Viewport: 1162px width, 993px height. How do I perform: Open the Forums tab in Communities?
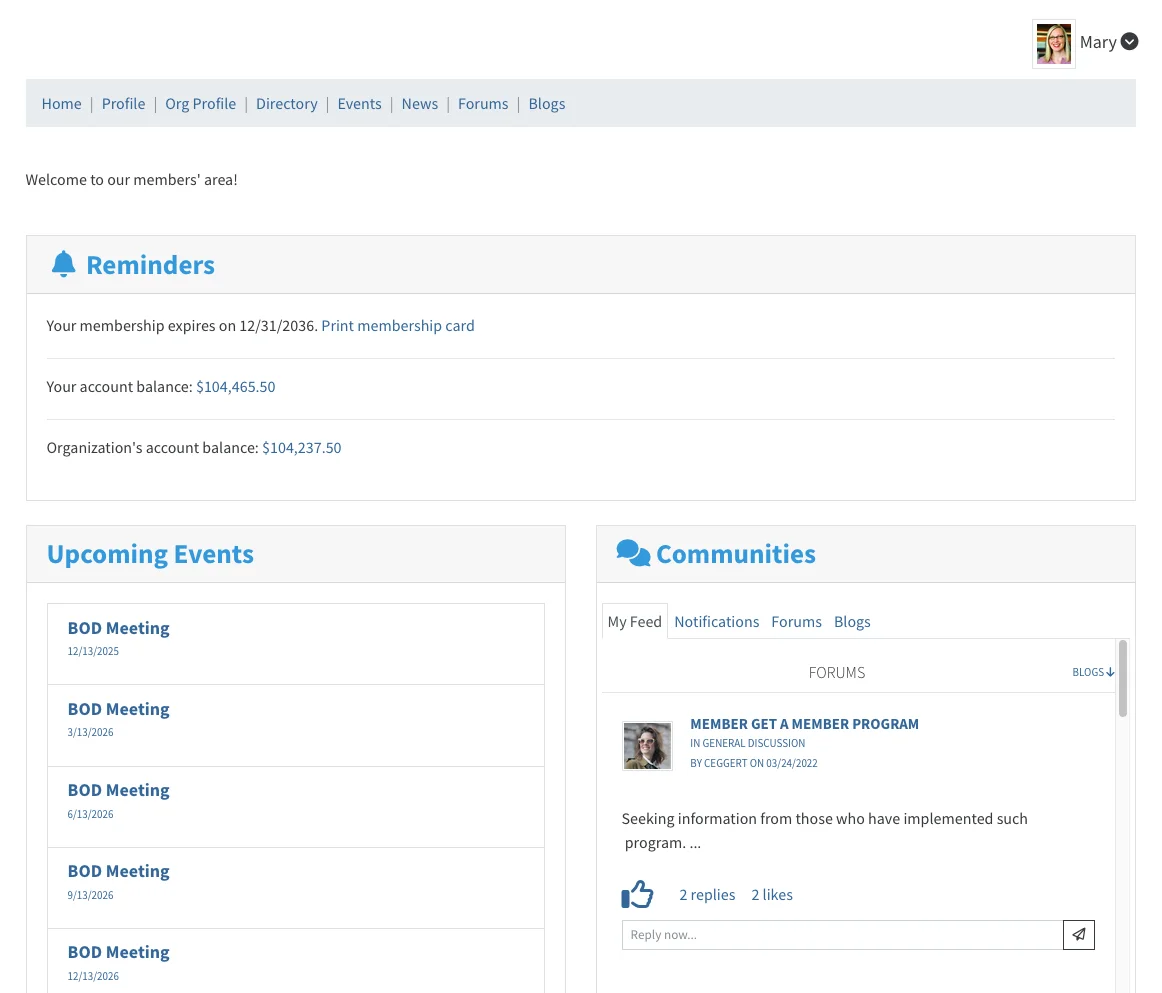tap(796, 621)
